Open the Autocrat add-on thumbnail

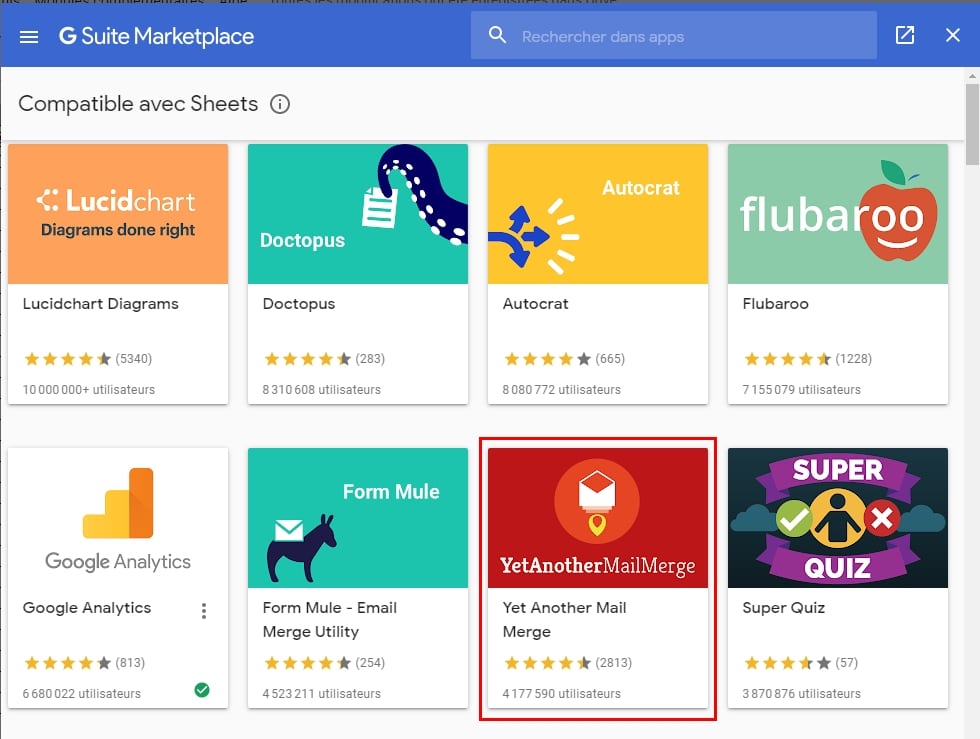click(598, 214)
